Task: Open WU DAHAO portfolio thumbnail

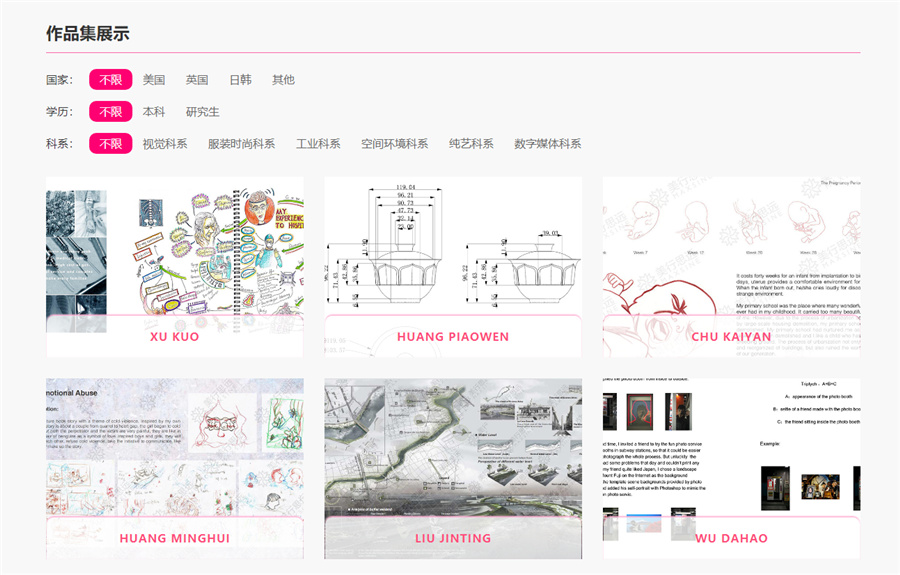Action: click(x=731, y=468)
